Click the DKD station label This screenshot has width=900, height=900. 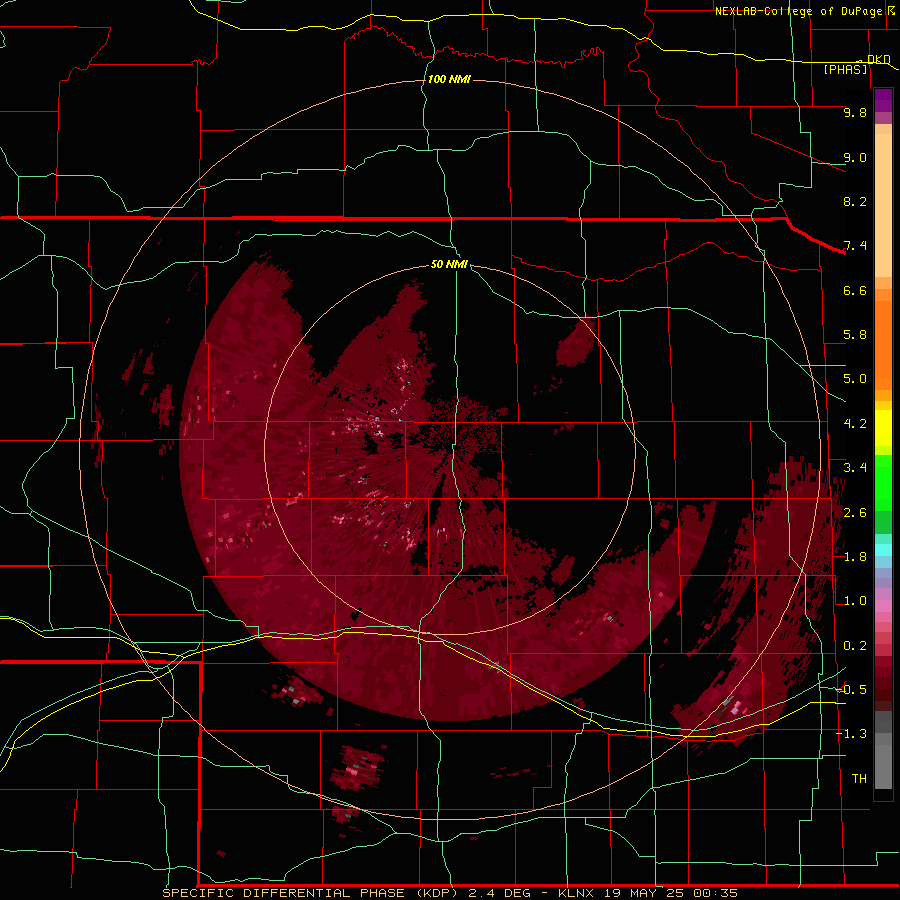pyautogui.click(x=878, y=59)
